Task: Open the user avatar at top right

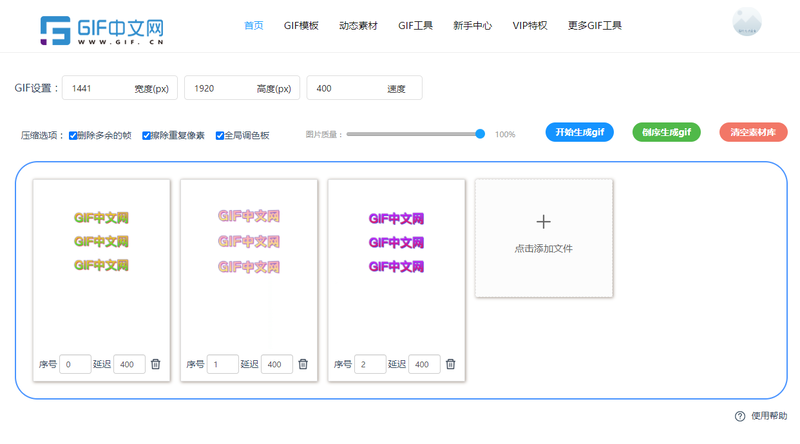Action: tap(746, 22)
